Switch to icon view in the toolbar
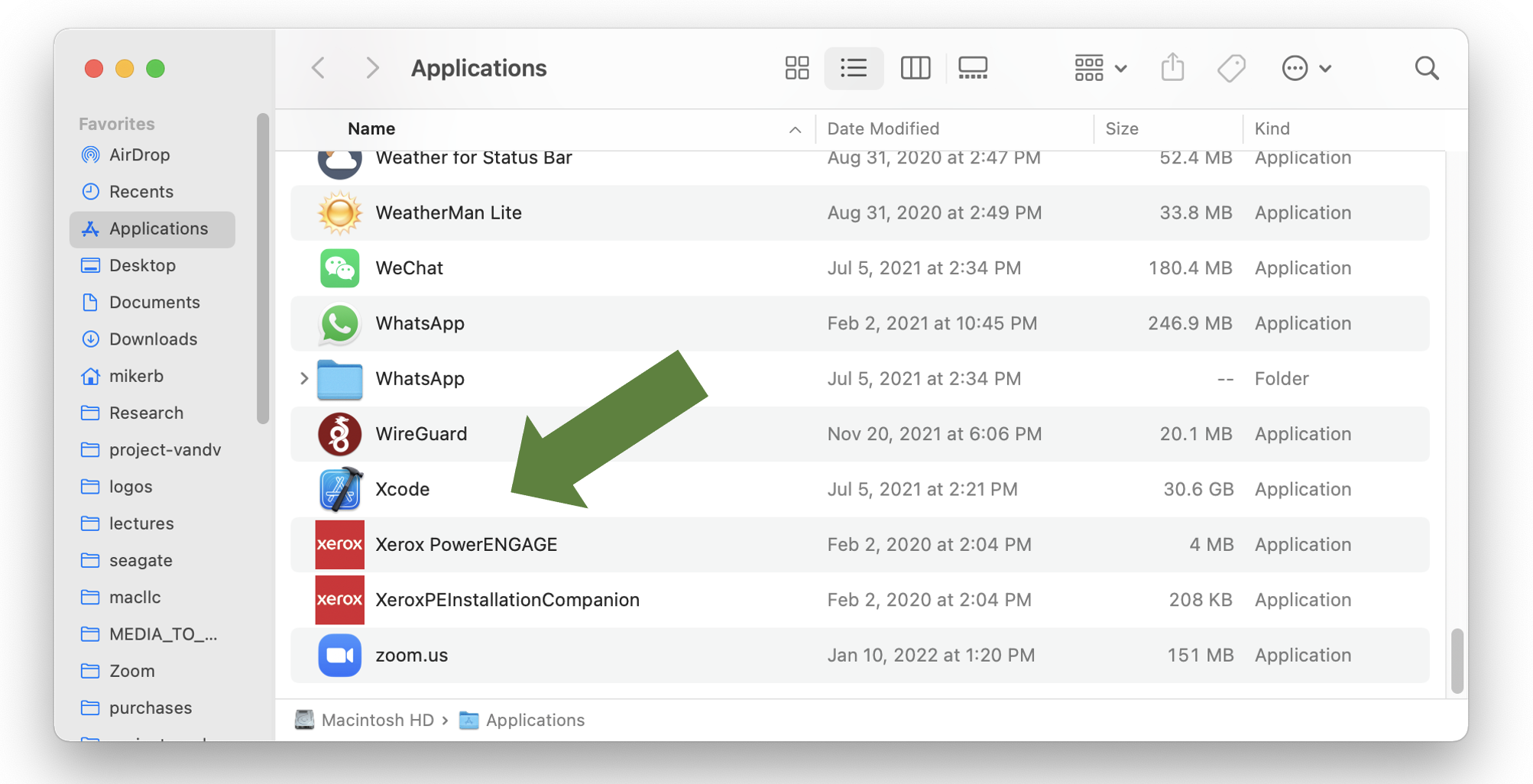This screenshot has width=1533, height=784. click(x=796, y=68)
